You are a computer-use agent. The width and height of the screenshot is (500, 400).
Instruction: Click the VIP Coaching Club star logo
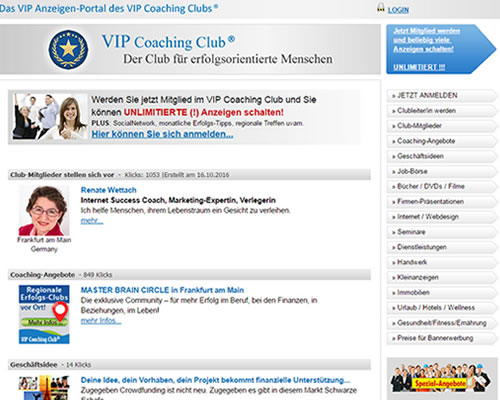pyautogui.click(x=68, y=49)
